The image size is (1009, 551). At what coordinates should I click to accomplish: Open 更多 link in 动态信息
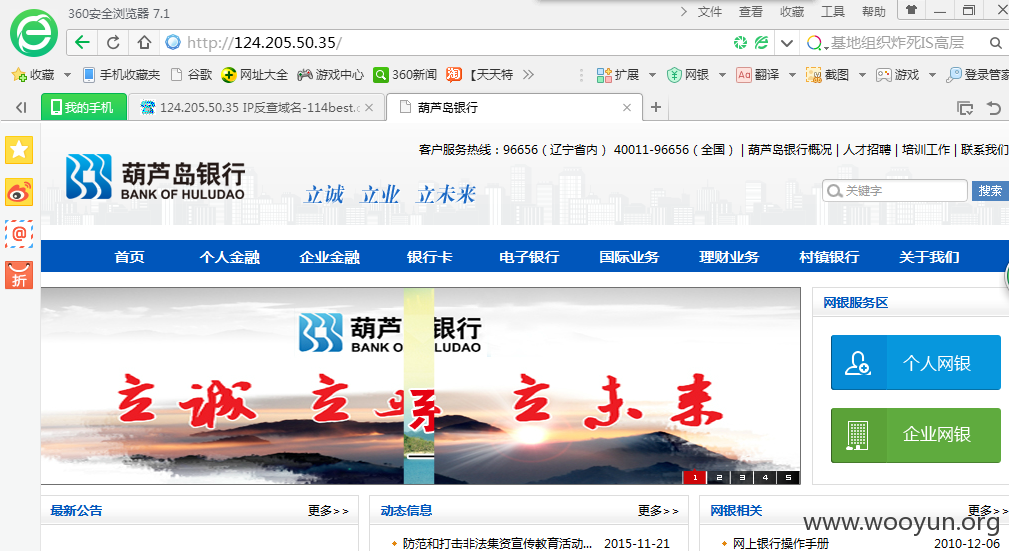pos(658,510)
